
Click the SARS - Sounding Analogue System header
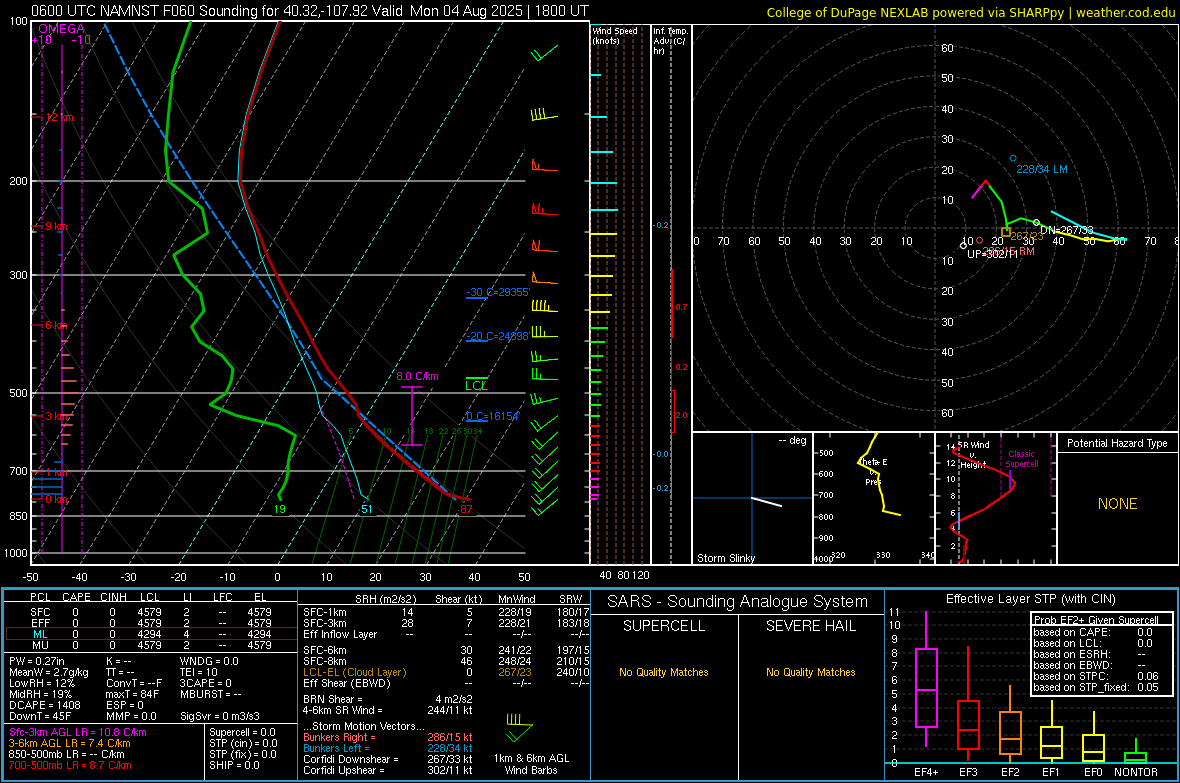tap(738, 602)
